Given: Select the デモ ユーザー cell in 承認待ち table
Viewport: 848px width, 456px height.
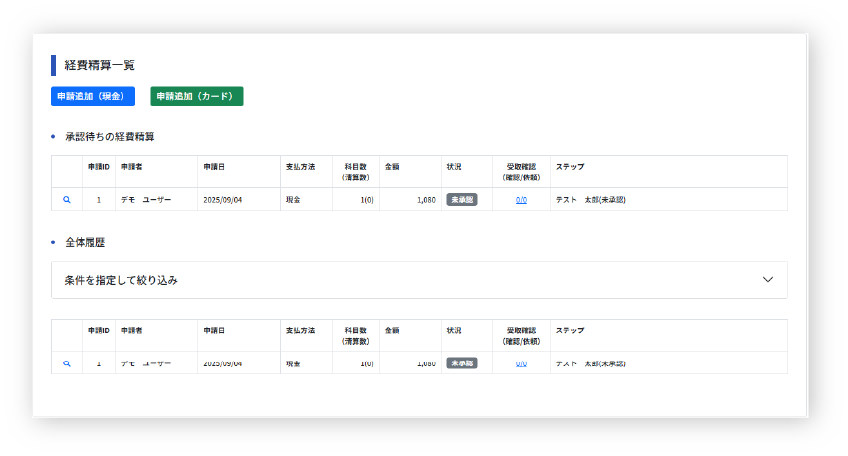Looking at the screenshot, I should tap(146, 200).
